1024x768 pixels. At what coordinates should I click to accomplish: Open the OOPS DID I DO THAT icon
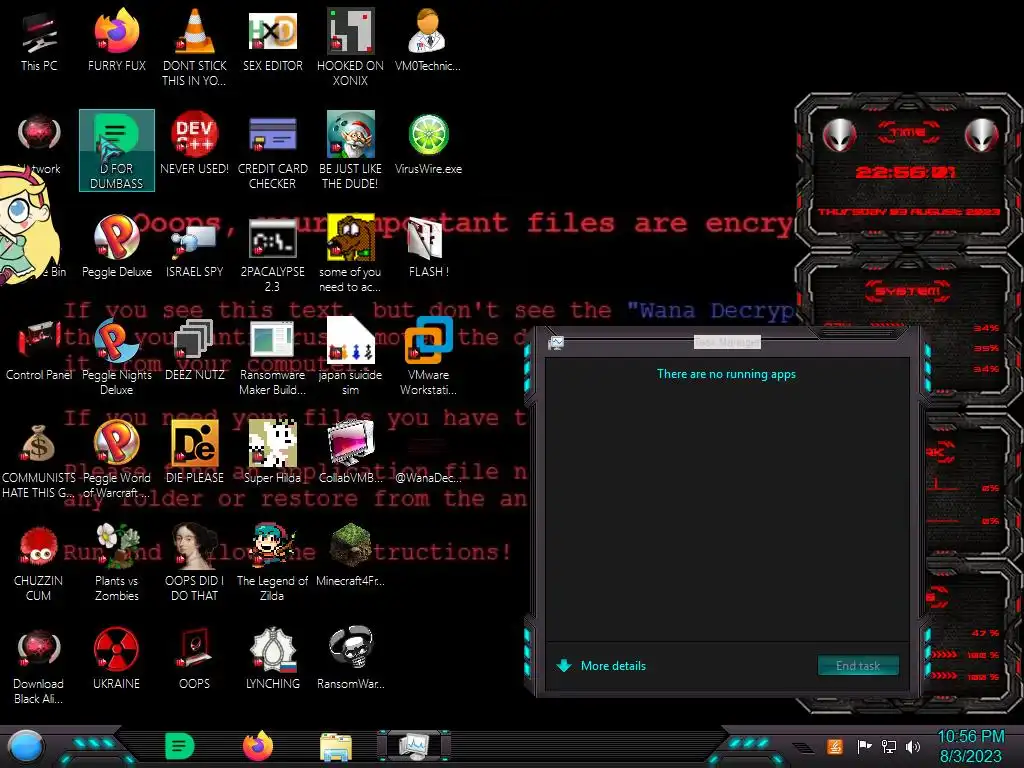coord(195,562)
